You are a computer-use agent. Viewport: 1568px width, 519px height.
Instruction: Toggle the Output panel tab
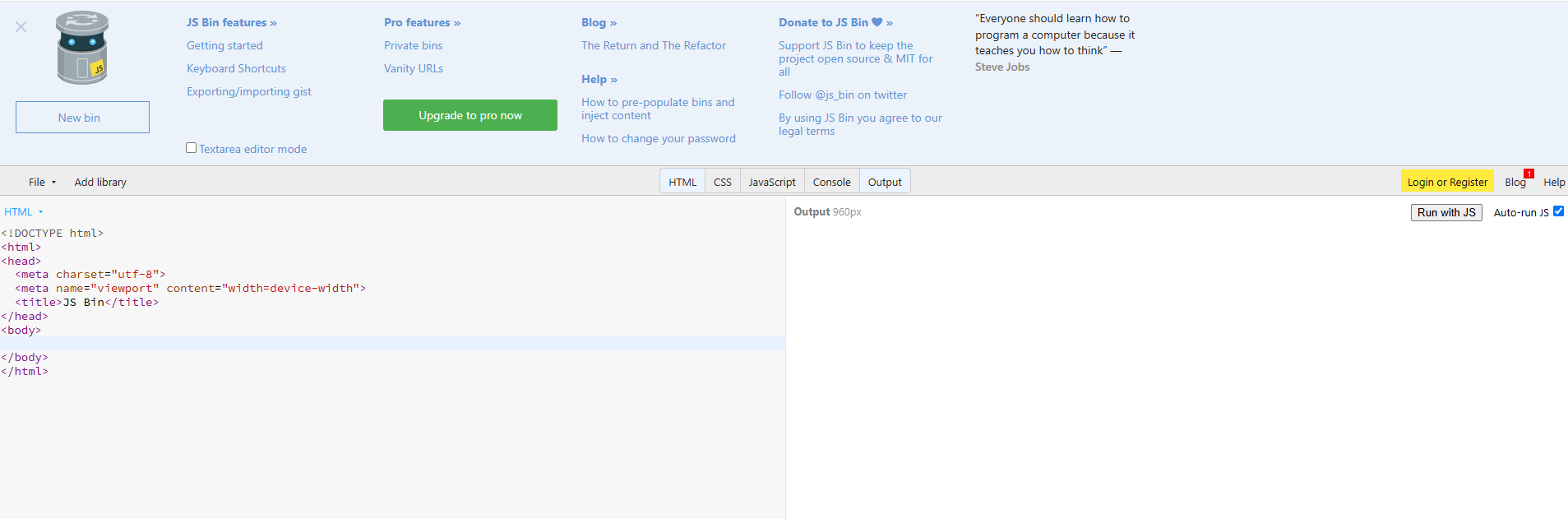pos(885,182)
